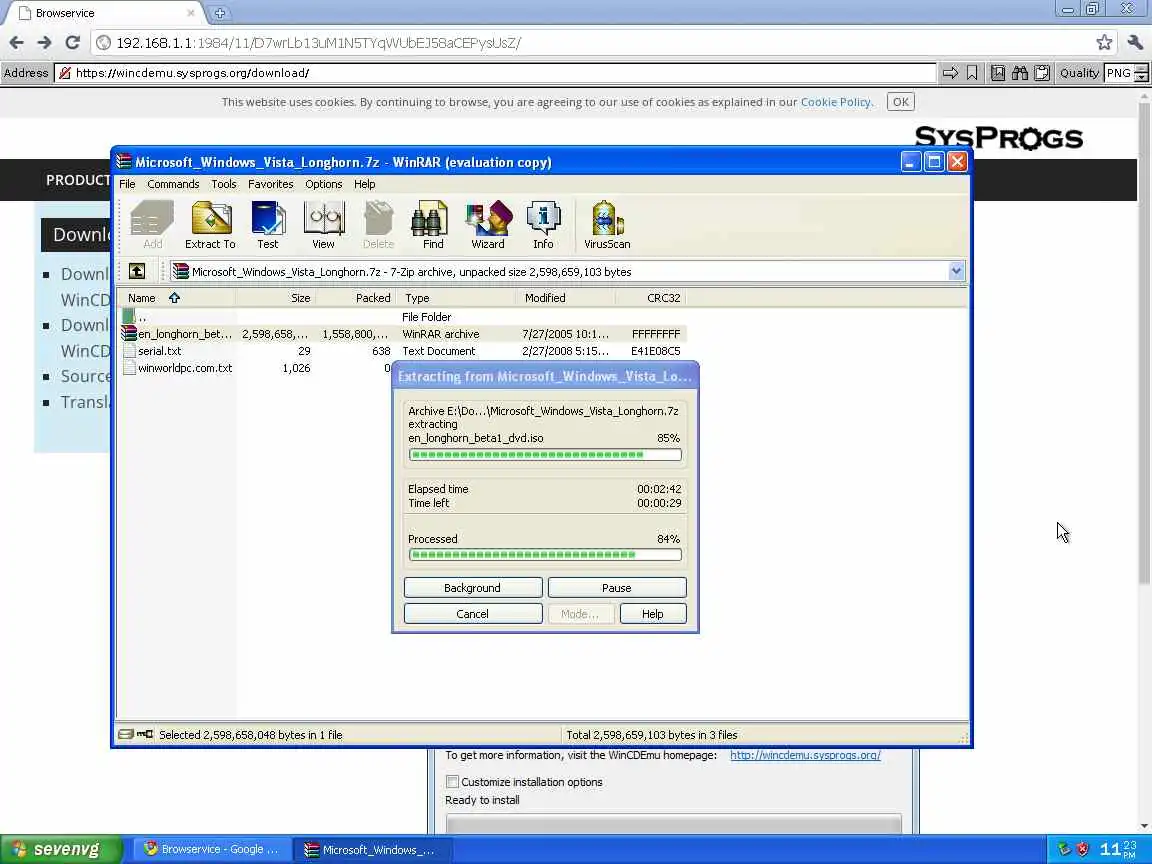Image resolution: width=1152 pixels, height=864 pixels.
Task: Click the file extraction progress bar
Action: [545, 455]
